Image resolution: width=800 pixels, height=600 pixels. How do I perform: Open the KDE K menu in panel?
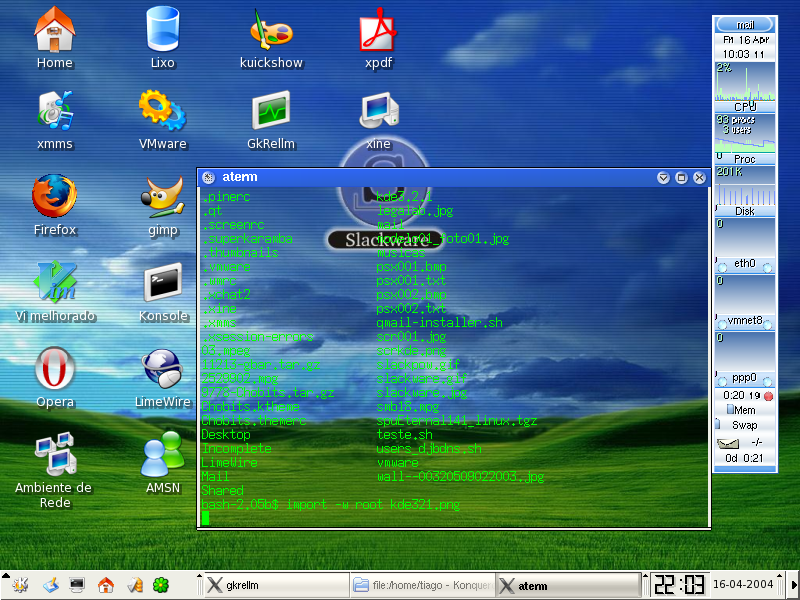(19, 585)
